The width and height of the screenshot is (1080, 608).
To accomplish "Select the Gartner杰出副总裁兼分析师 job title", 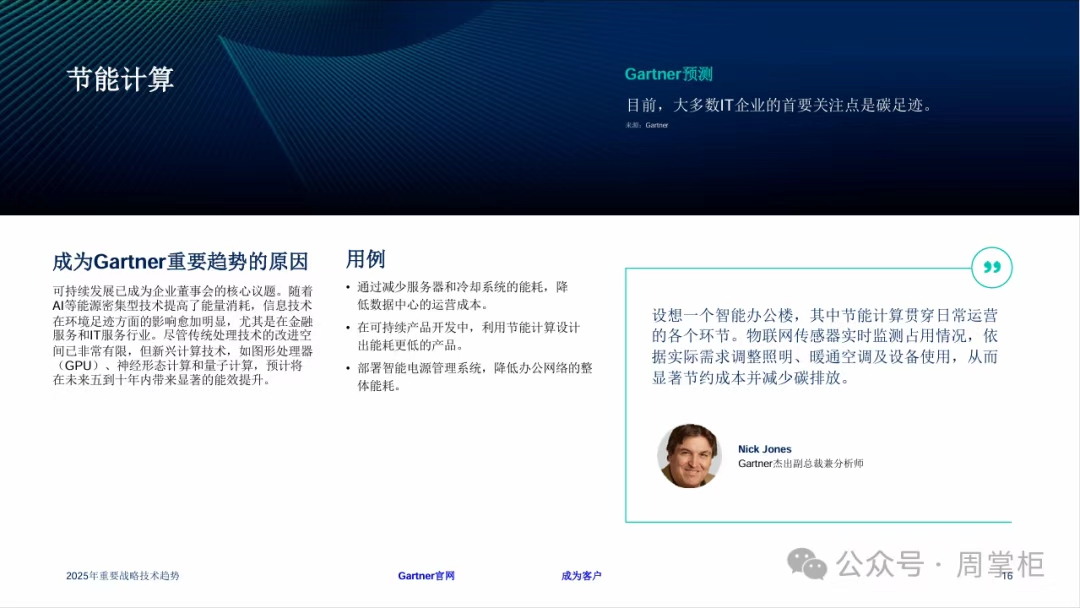I will 800,464.
